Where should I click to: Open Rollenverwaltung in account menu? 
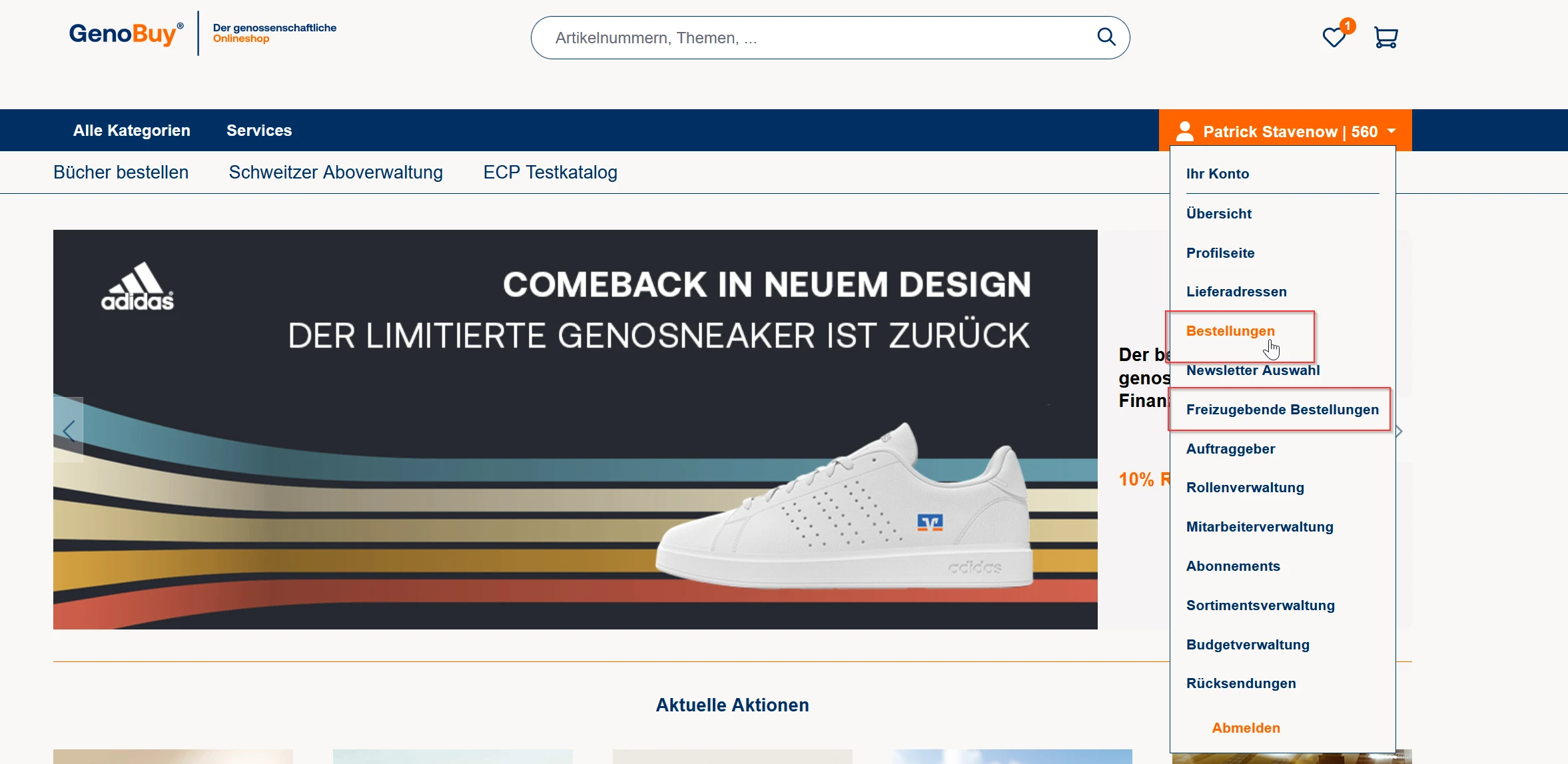point(1244,488)
